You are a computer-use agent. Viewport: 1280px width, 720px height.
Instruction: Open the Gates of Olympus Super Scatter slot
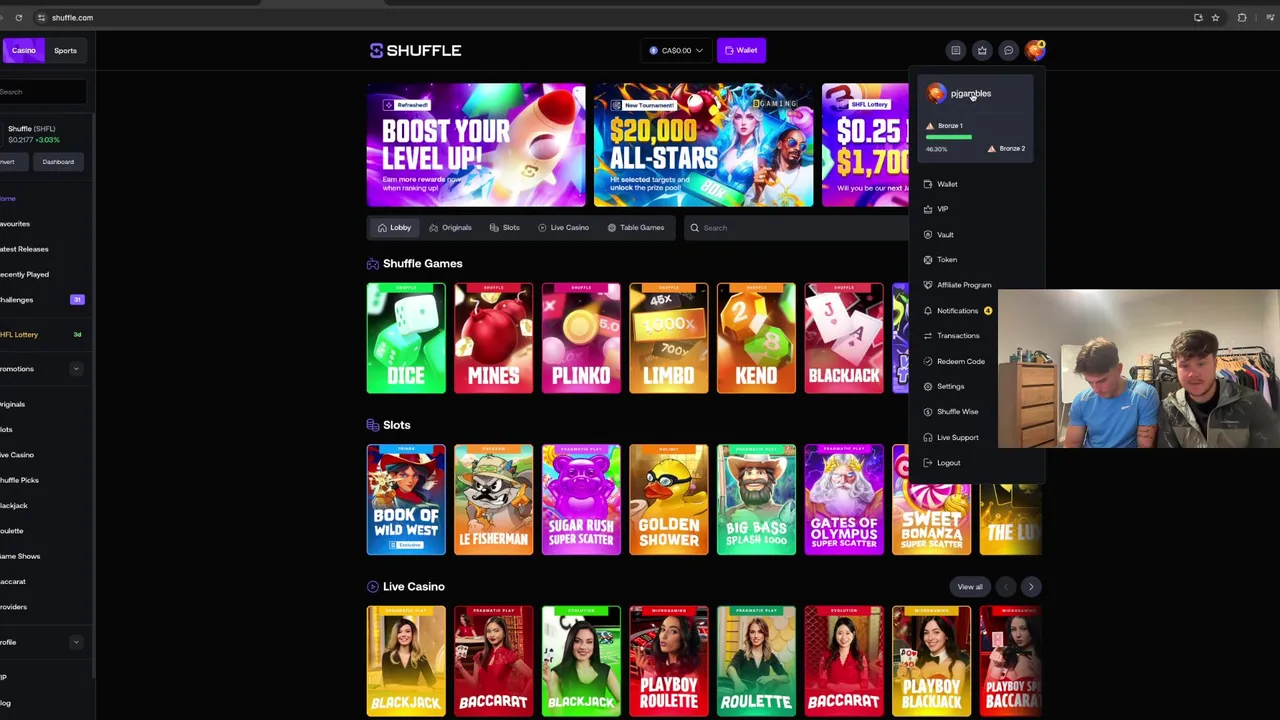[x=844, y=500]
